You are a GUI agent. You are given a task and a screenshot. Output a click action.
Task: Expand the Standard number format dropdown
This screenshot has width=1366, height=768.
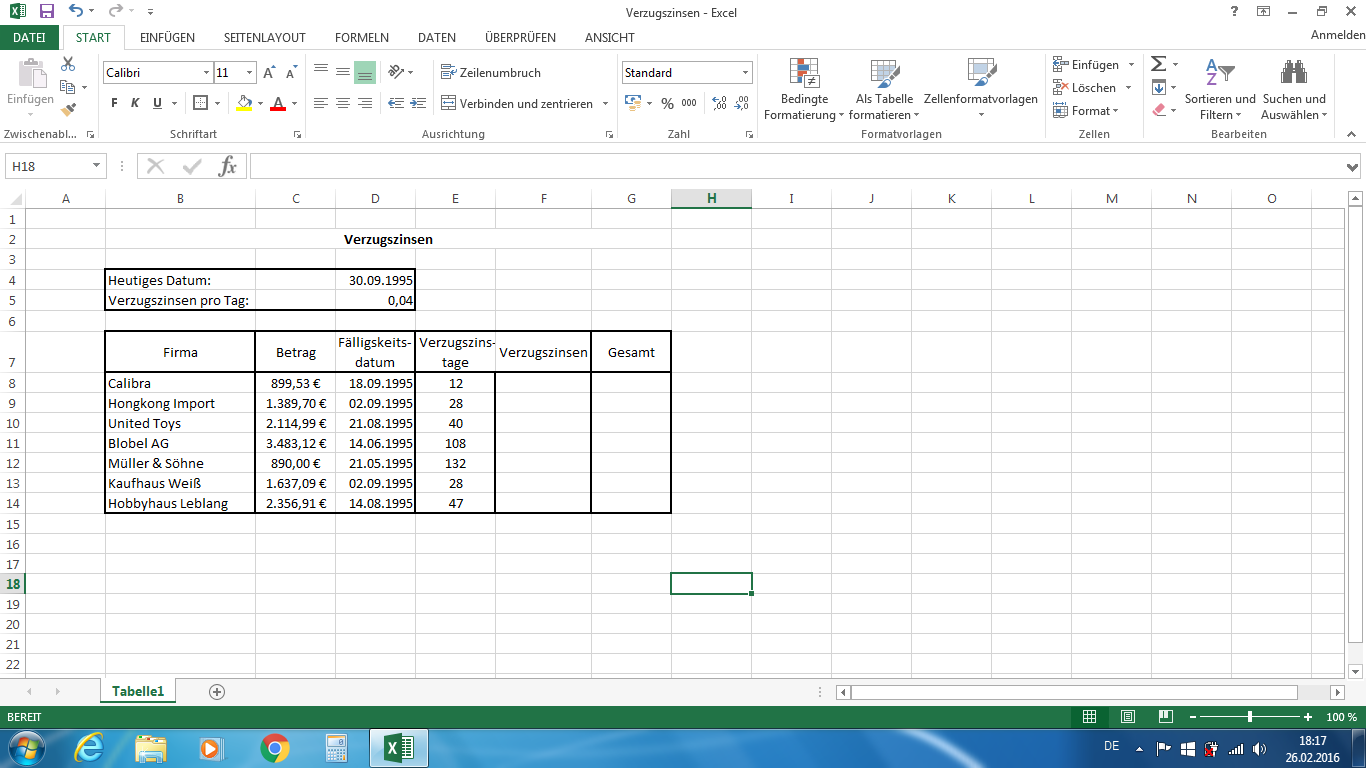coord(745,73)
